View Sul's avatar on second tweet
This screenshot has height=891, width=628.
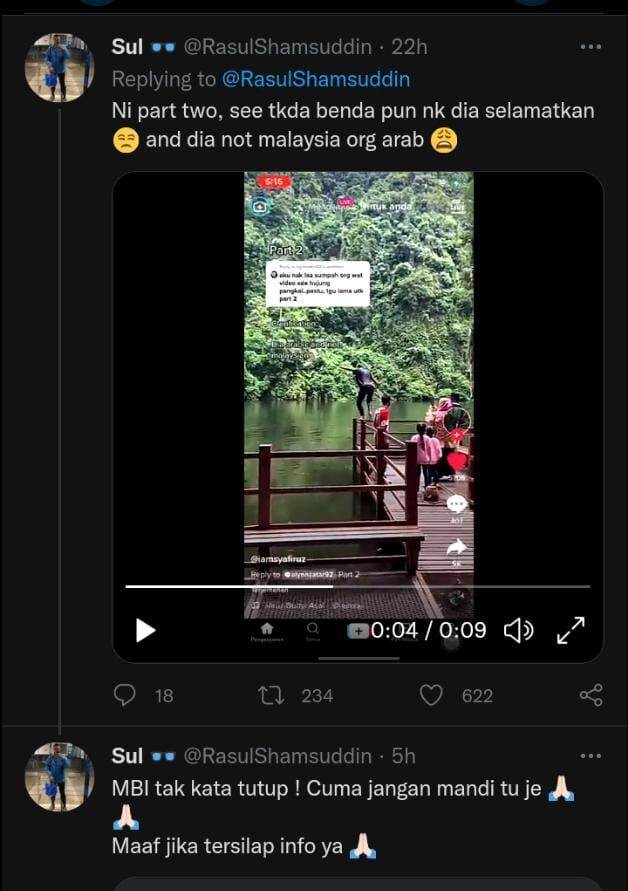pyautogui.click(x=59, y=776)
